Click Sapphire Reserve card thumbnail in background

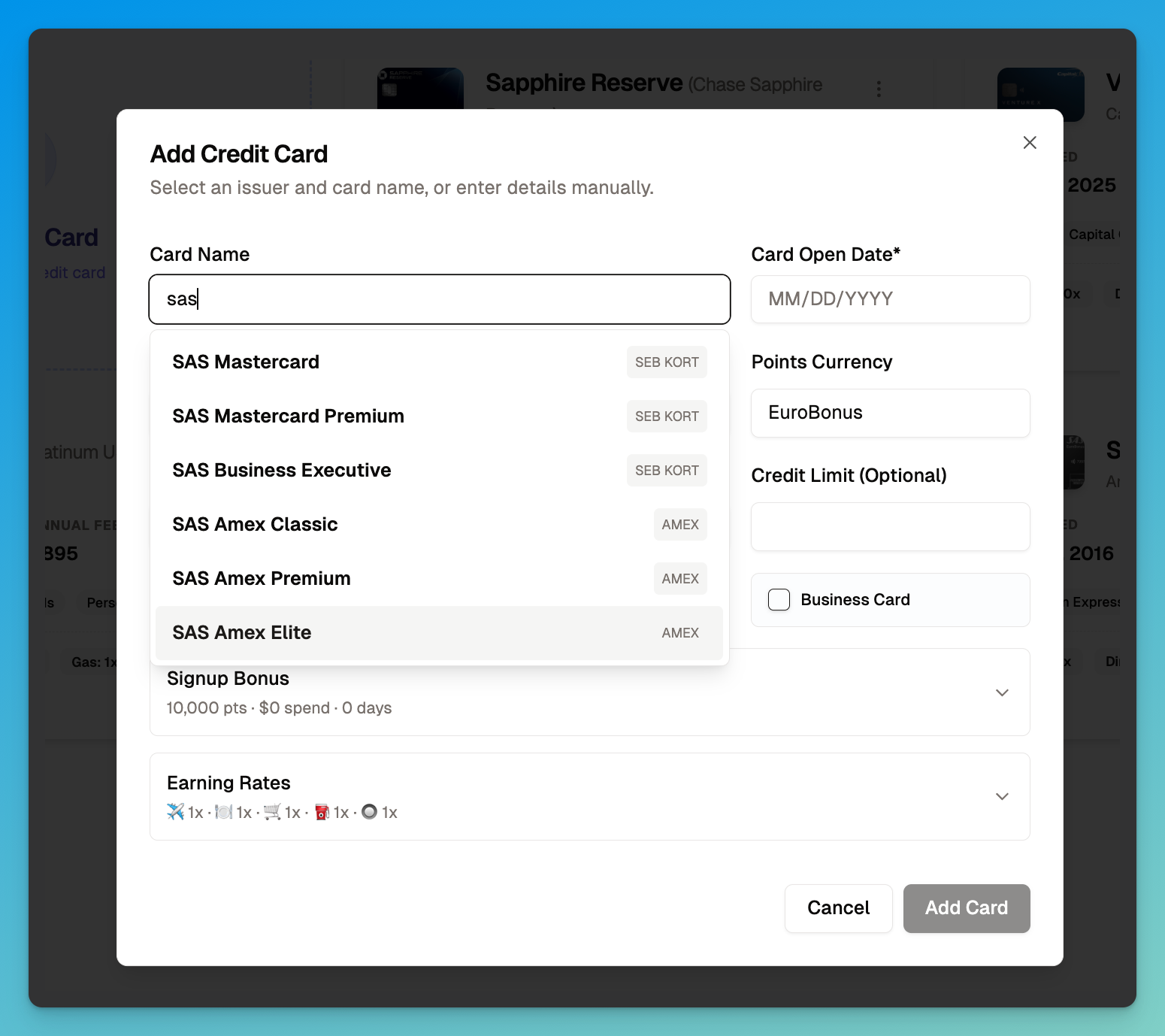pyautogui.click(x=420, y=89)
